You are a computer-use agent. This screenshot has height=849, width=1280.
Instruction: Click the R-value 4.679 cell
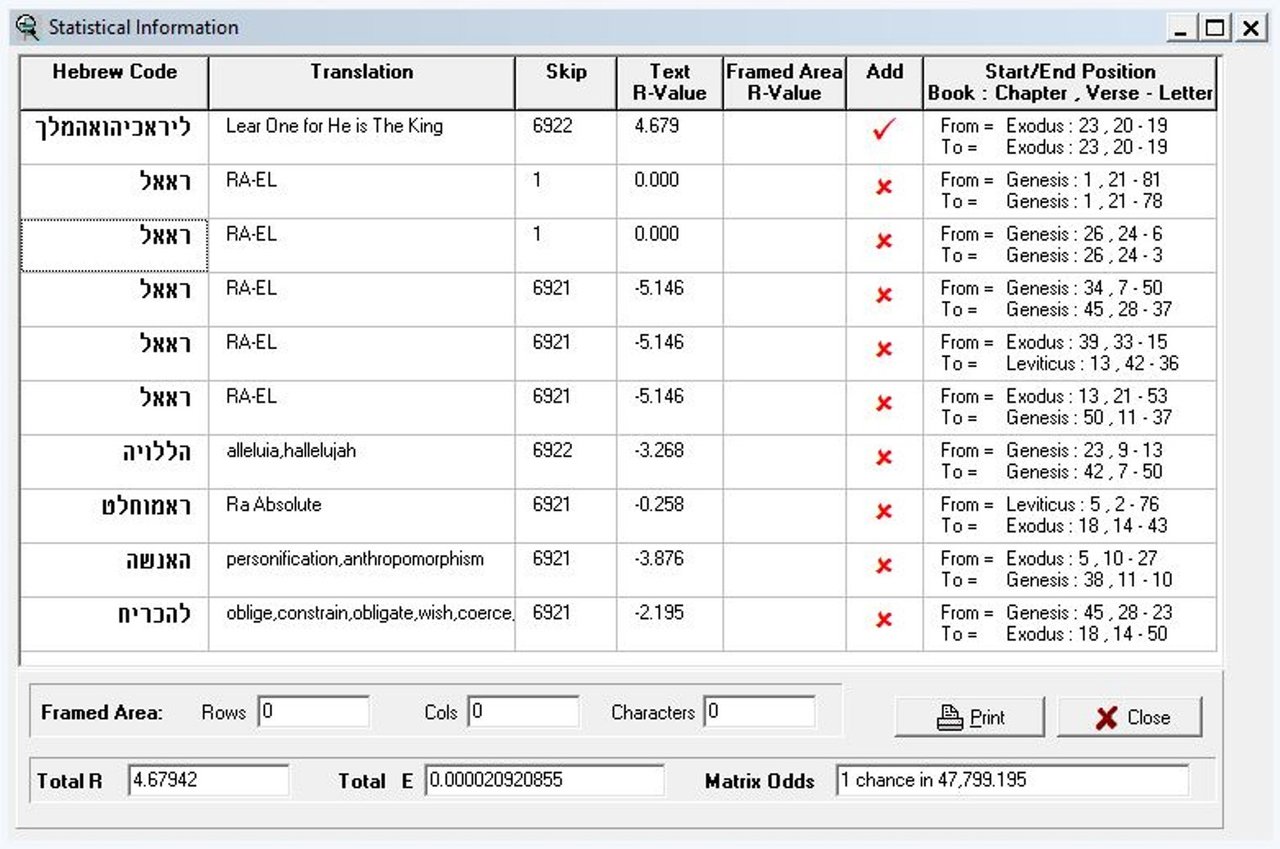pyautogui.click(x=669, y=137)
